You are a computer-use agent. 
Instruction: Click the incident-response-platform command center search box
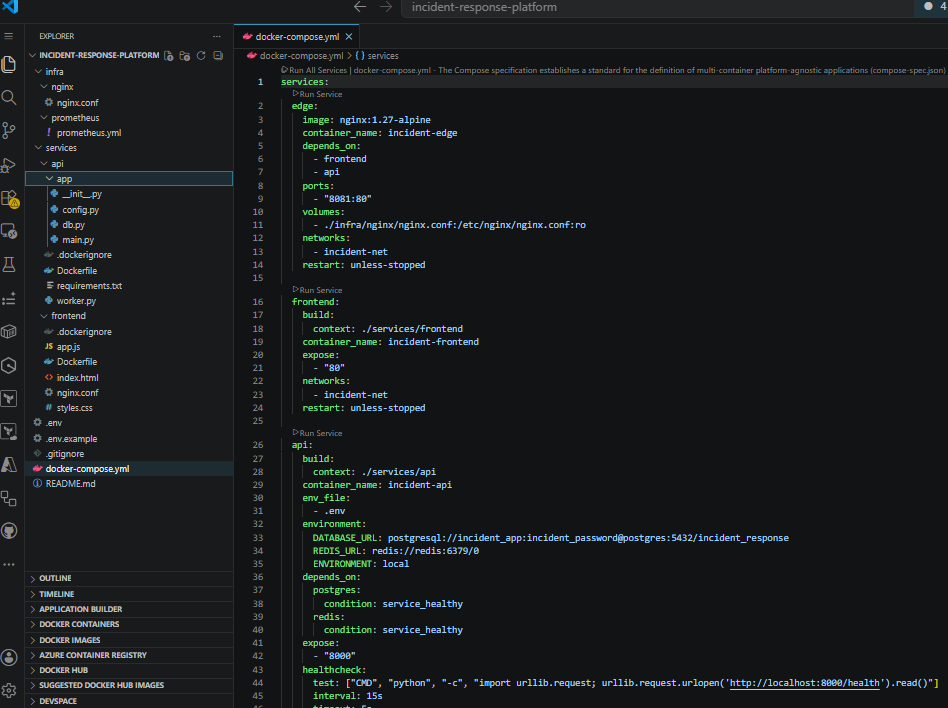point(657,8)
